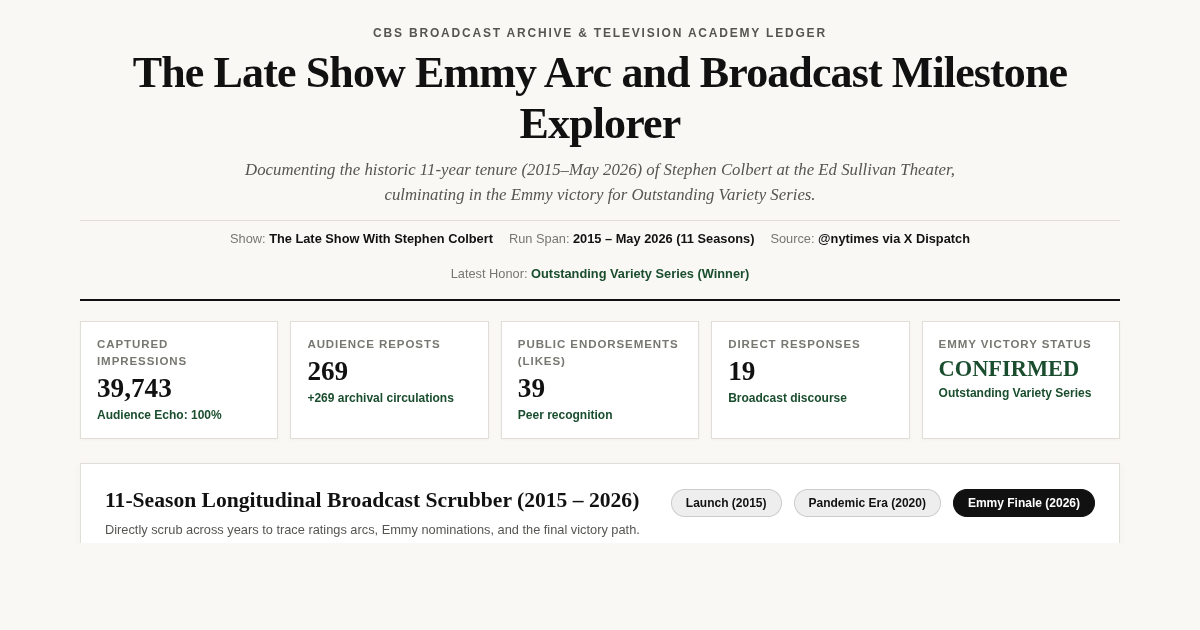Screen dimensions: 1200x630
Task: Click 'Outstanding Variety Series (Winner)' honor text
Action: [640, 274]
